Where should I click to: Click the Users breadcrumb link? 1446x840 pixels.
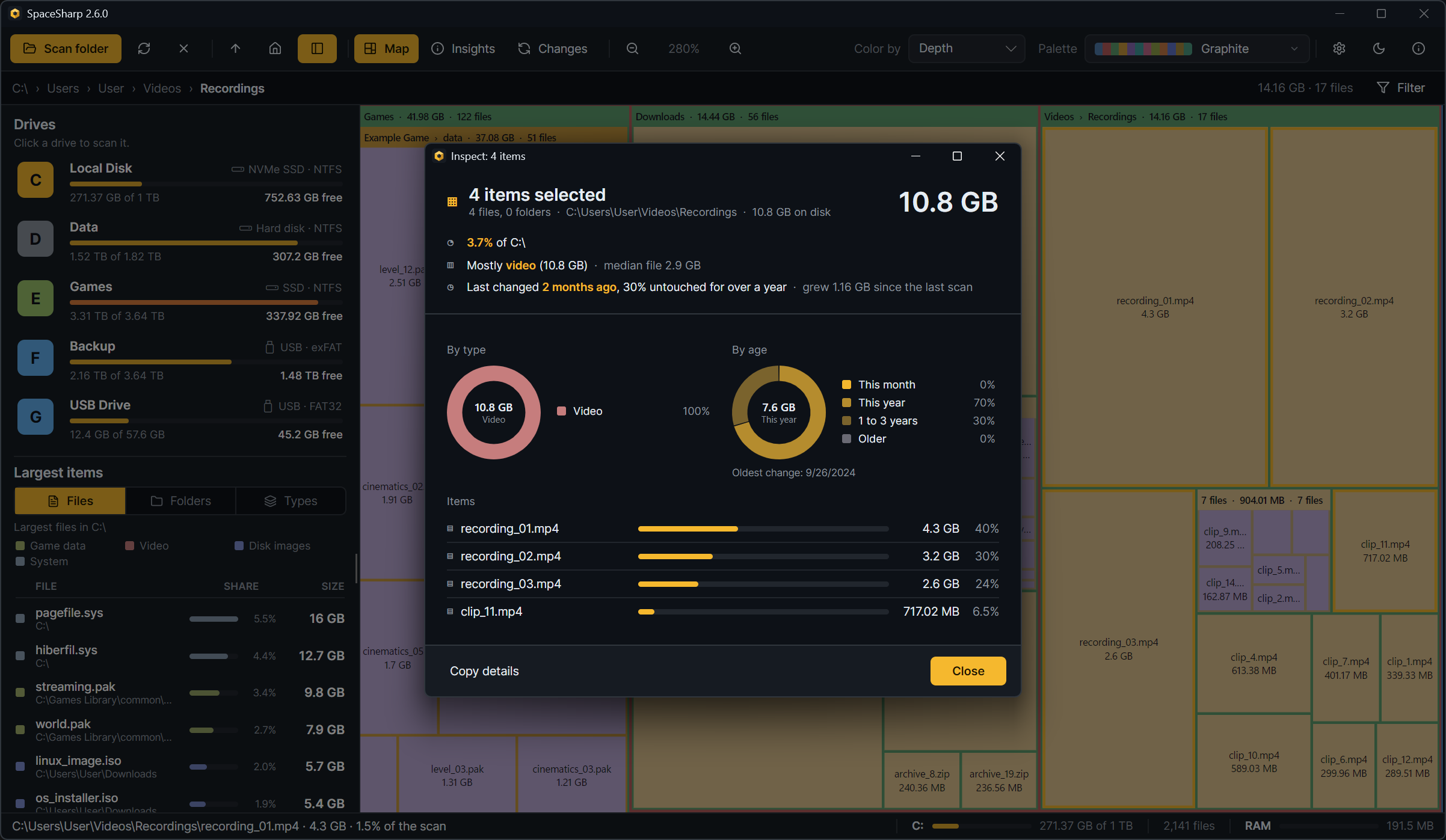[x=63, y=88]
